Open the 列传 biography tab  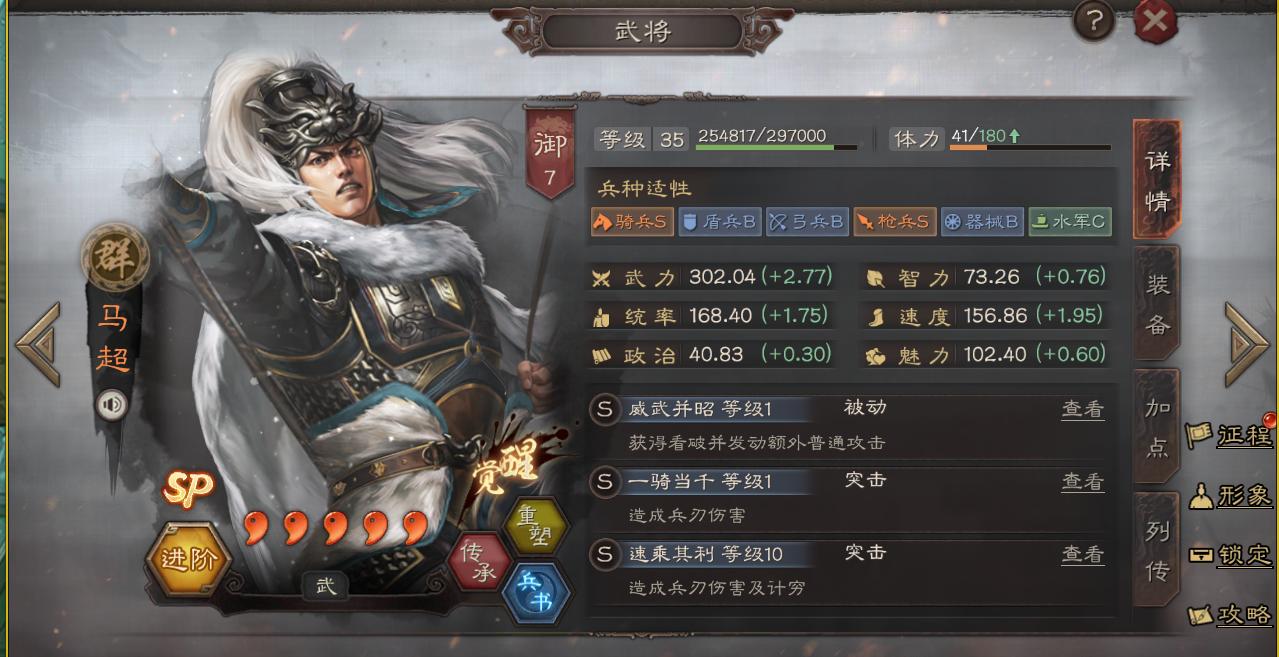[1157, 550]
